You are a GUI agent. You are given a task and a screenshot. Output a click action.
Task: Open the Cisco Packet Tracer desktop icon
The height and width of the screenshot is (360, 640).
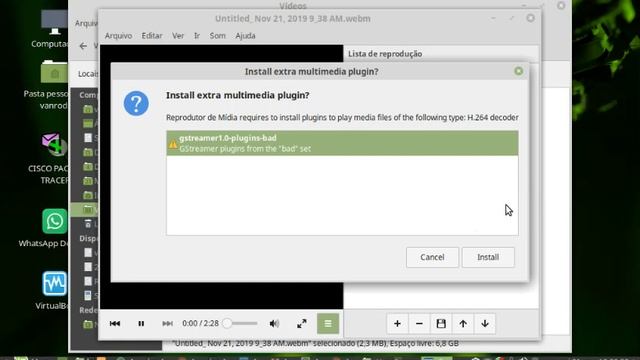click(54, 145)
